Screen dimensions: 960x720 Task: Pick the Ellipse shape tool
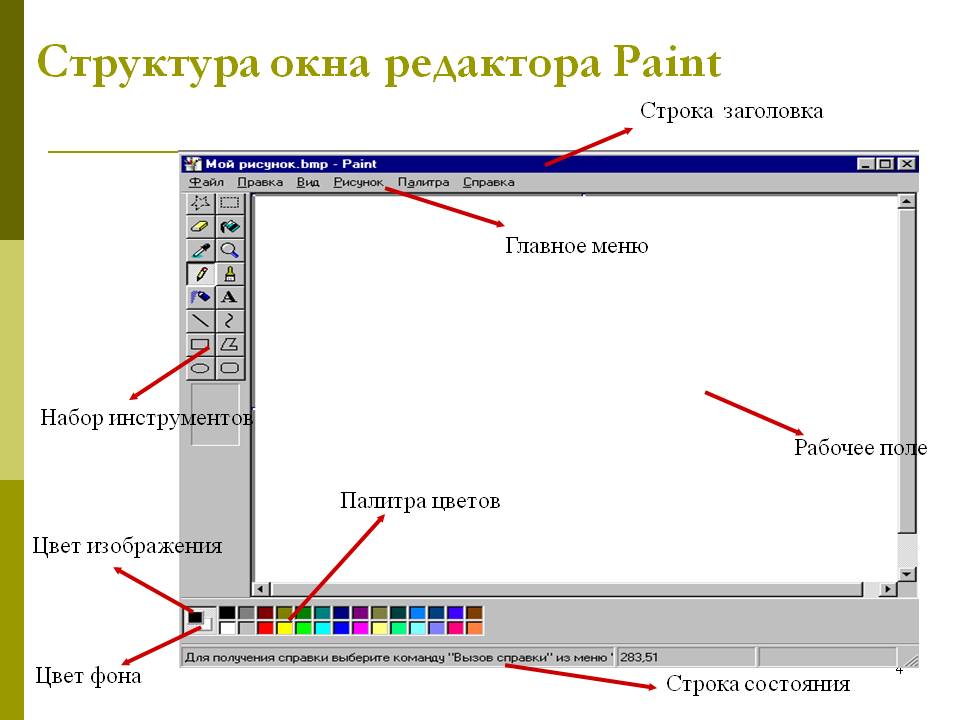coord(200,368)
